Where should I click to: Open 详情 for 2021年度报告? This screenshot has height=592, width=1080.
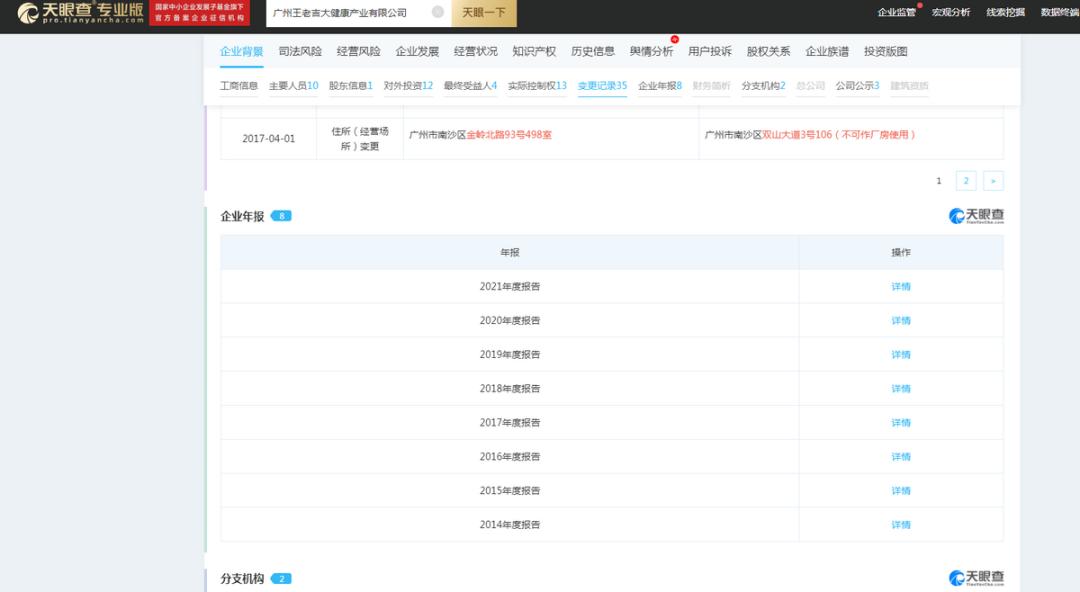[901, 287]
